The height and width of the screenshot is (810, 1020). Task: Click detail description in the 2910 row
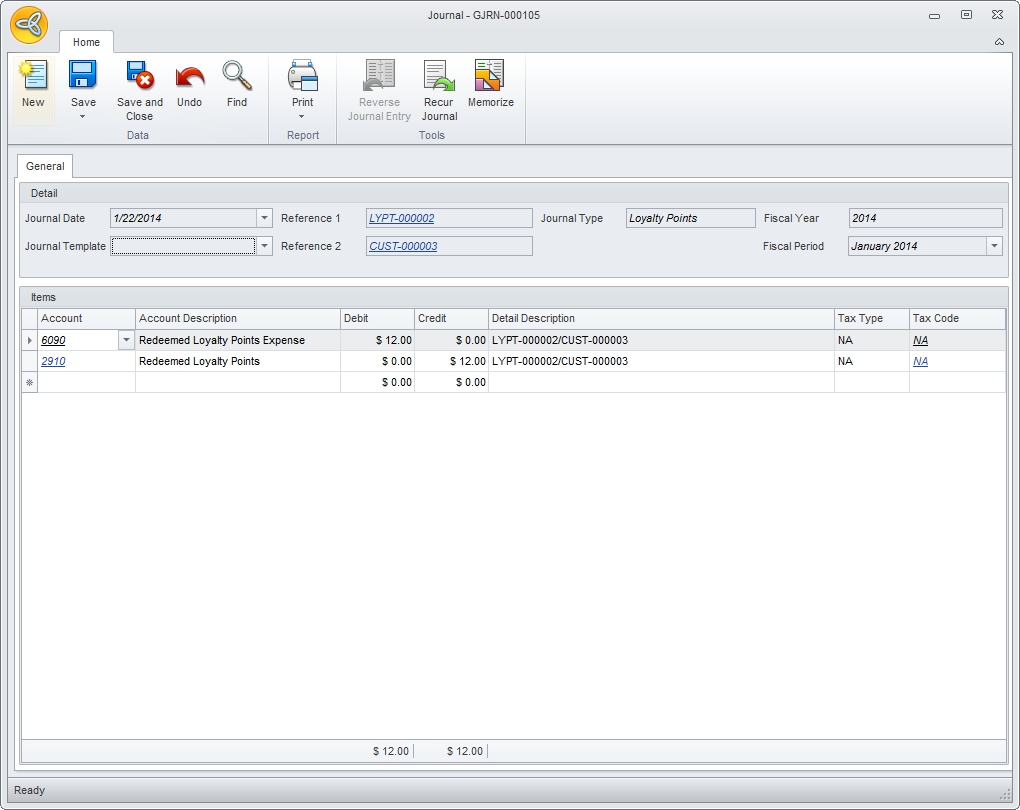tap(662, 361)
